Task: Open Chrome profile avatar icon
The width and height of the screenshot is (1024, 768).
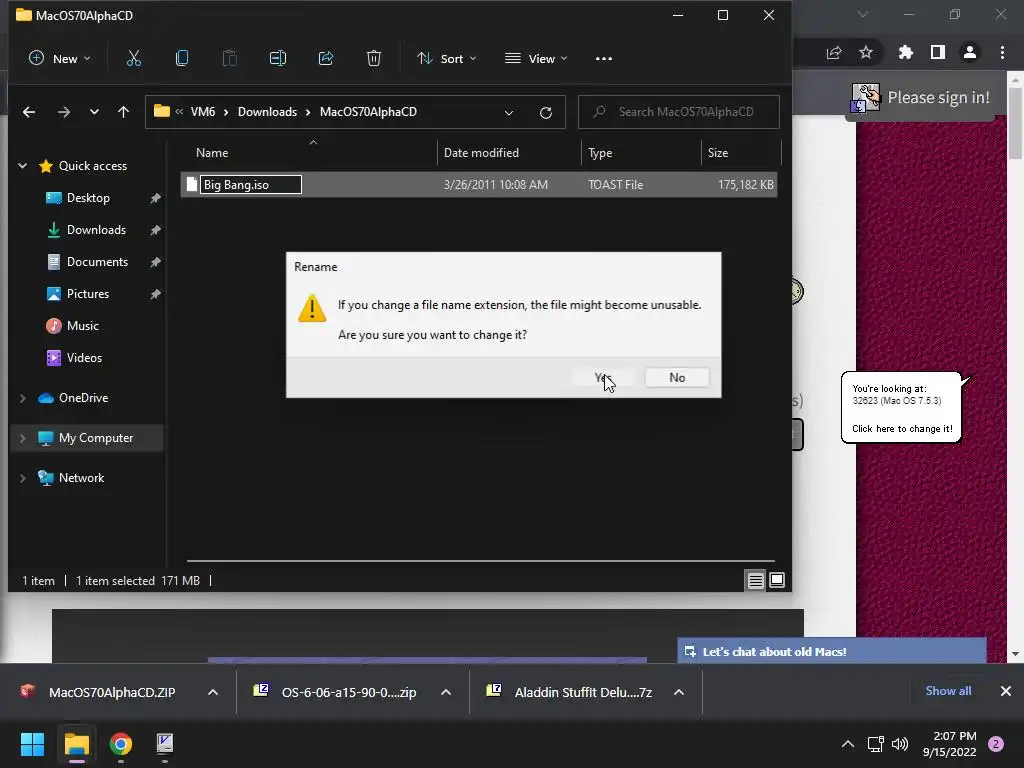Action: (x=970, y=52)
